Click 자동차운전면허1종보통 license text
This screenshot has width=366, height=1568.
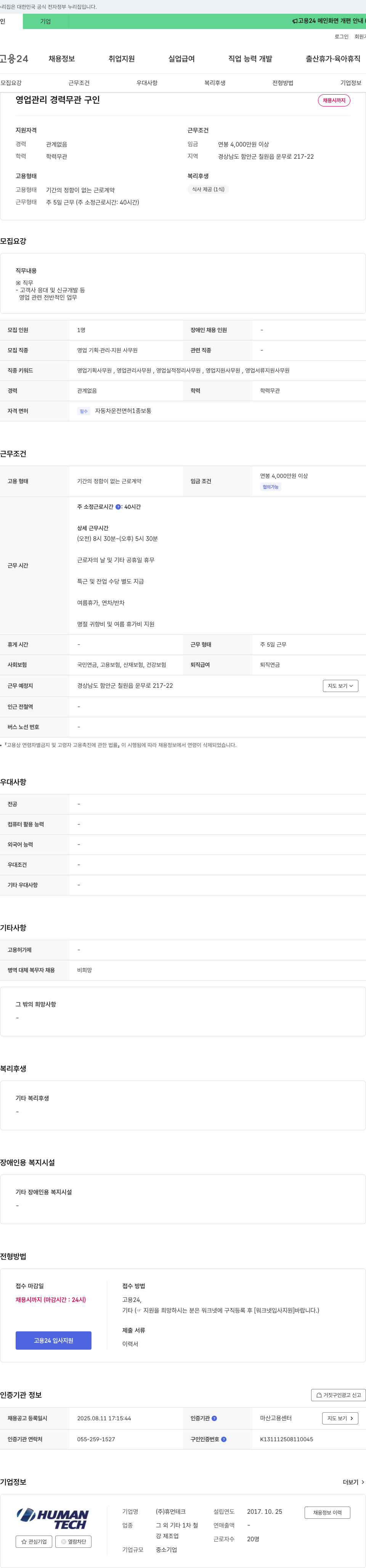tap(124, 411)
